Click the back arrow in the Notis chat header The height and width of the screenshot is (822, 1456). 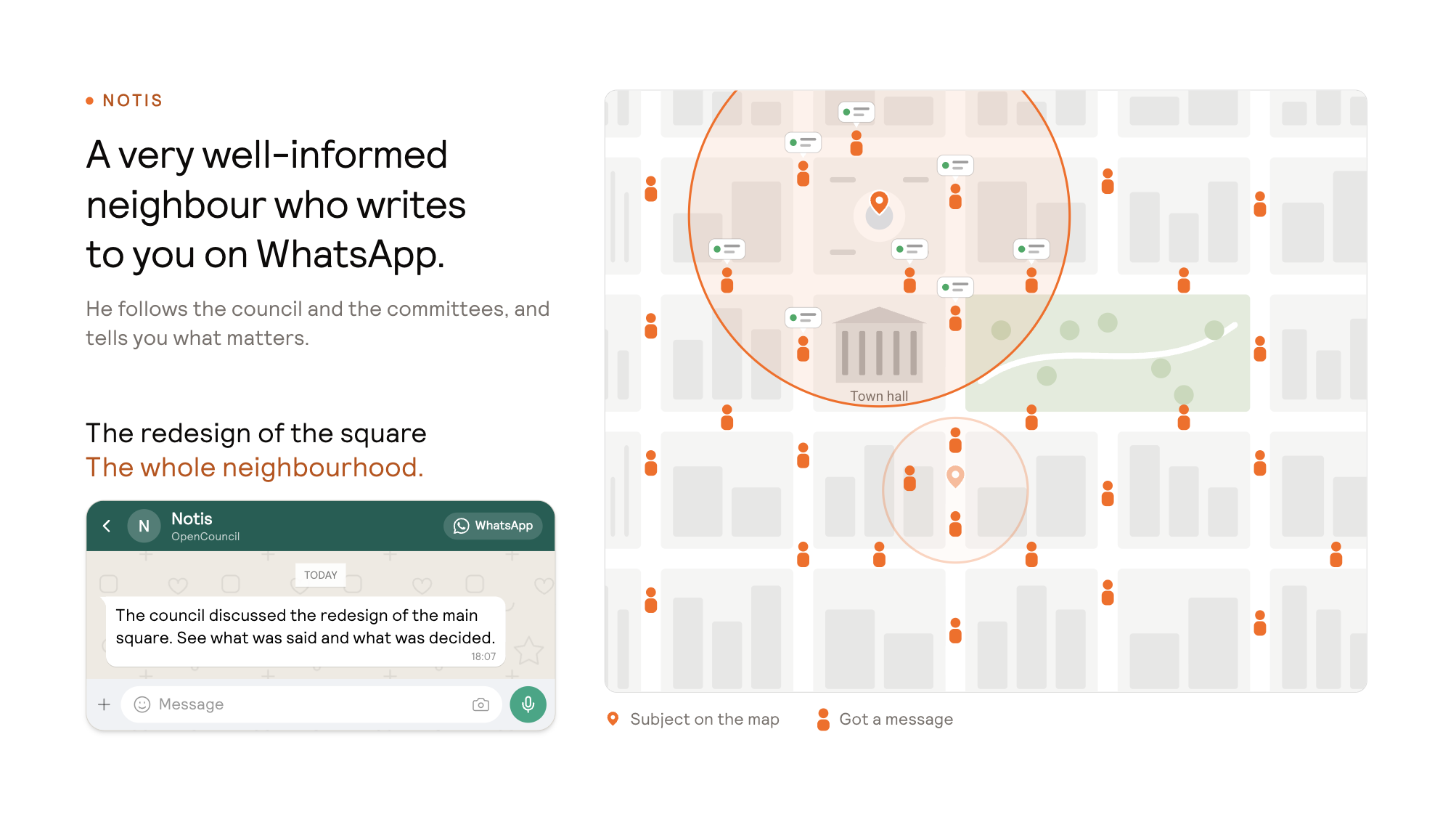coord(107,526)
